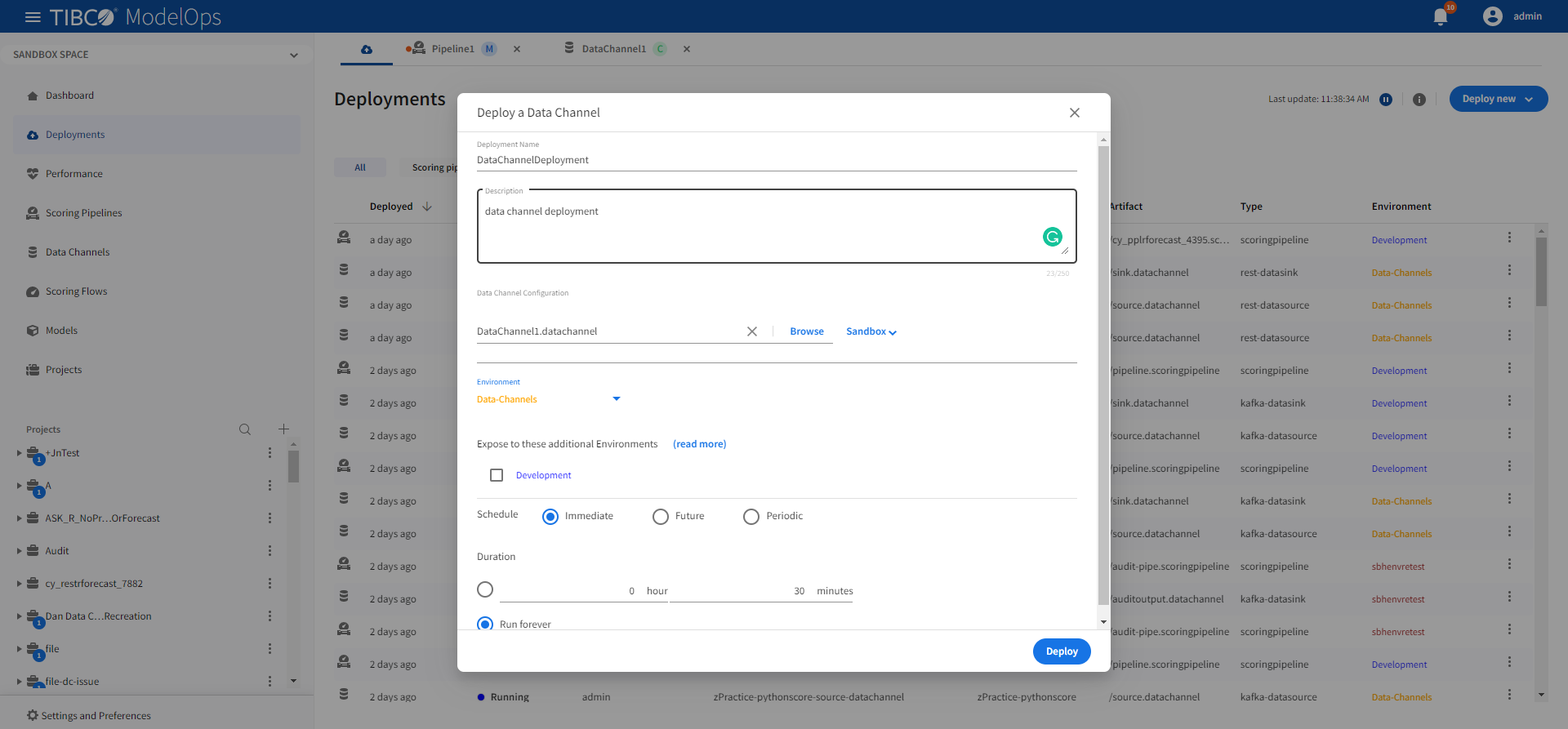Expand the Sandbox space dropdown in dialog

click(x=871, y=331)
